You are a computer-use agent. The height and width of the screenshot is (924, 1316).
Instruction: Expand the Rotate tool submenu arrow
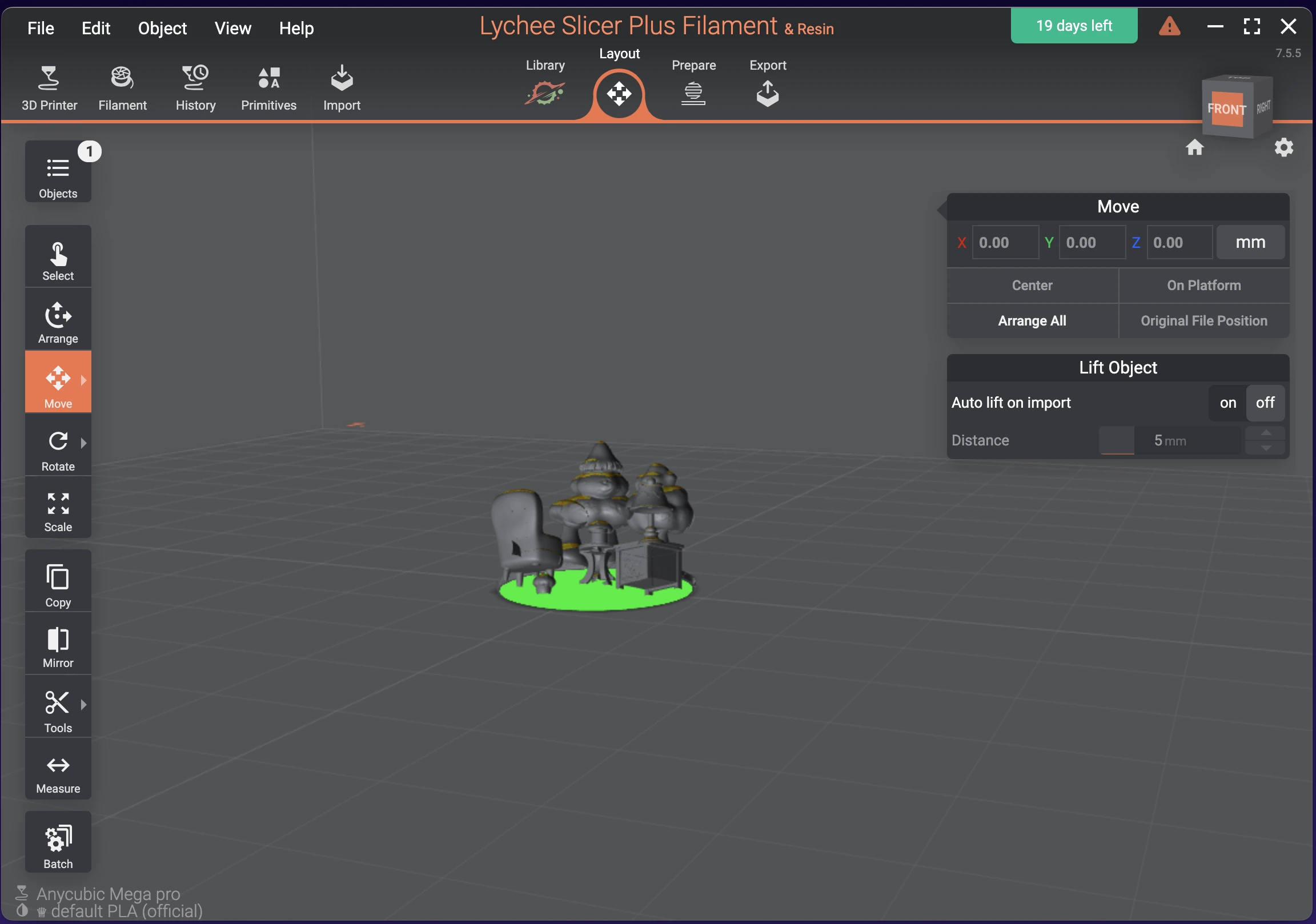pyautogui.click(x=84, y=443)
